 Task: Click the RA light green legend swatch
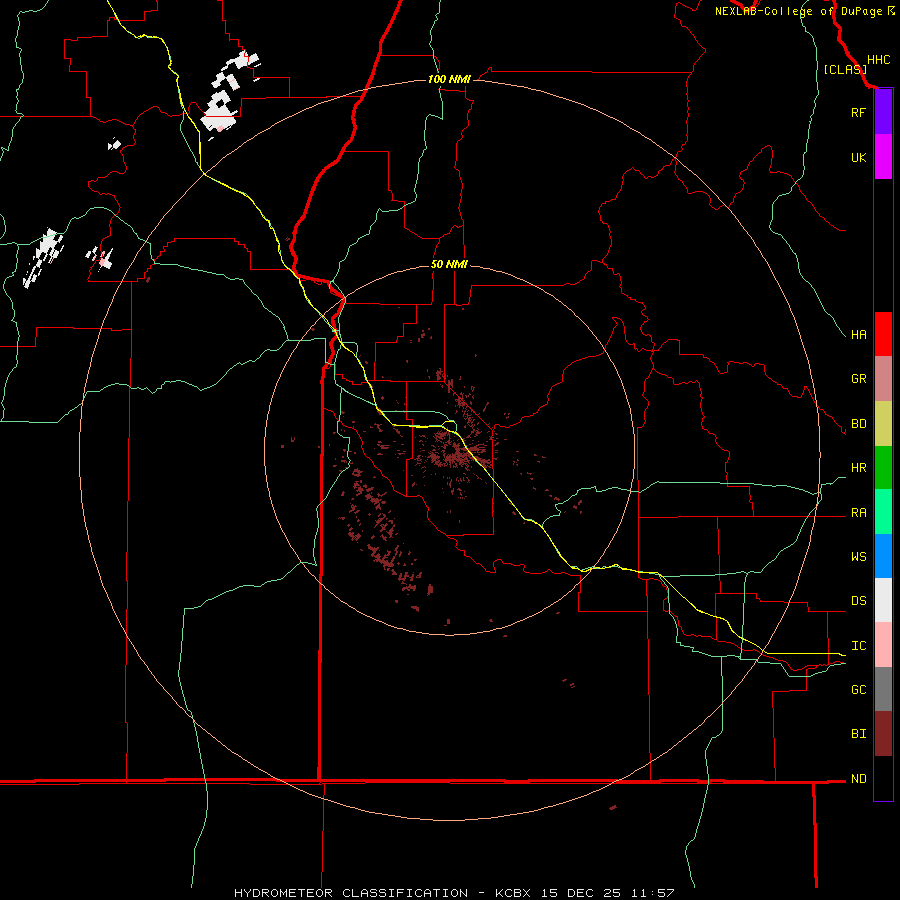(883, 512)
